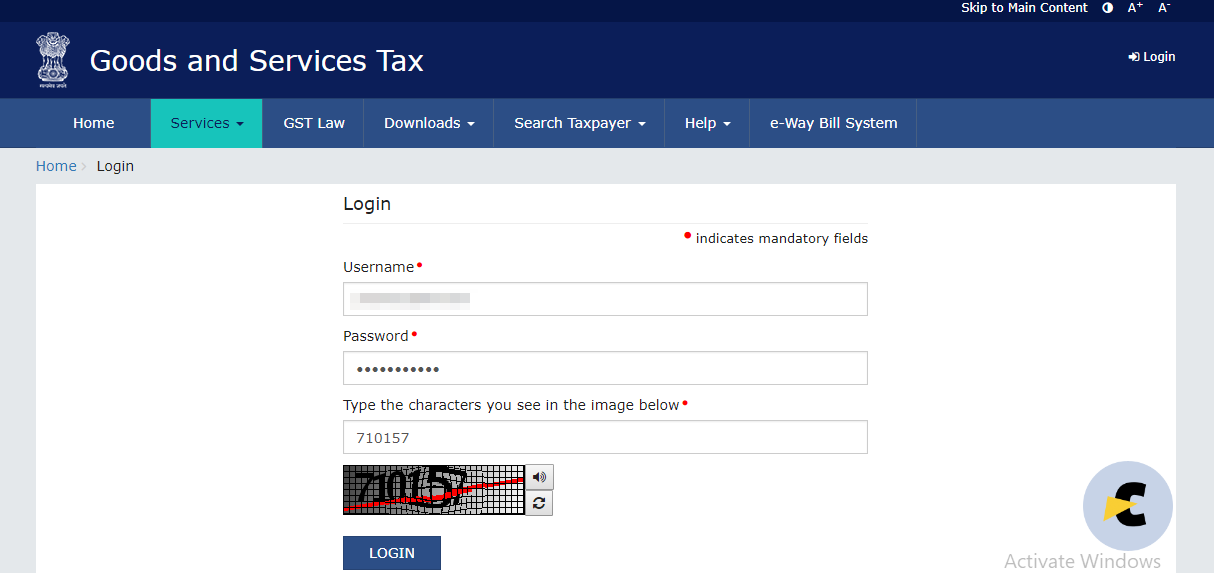Viewport: 1214px width, 573px height.
Task: Focus the Password input field
Action: click(605, 368)
